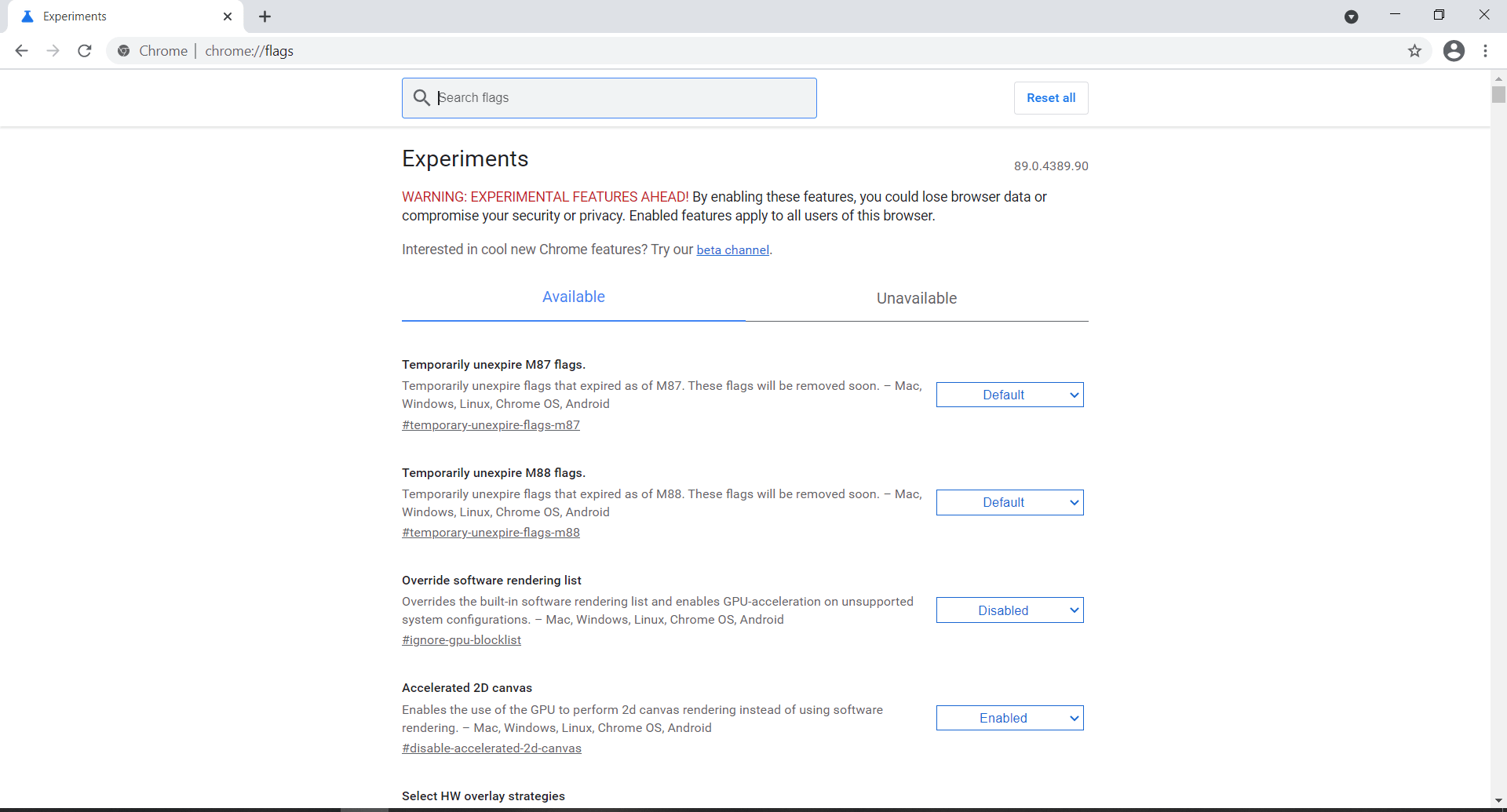Click the scrollbar down arrow
The image size is (1507, 812).
pos(1498,800)
